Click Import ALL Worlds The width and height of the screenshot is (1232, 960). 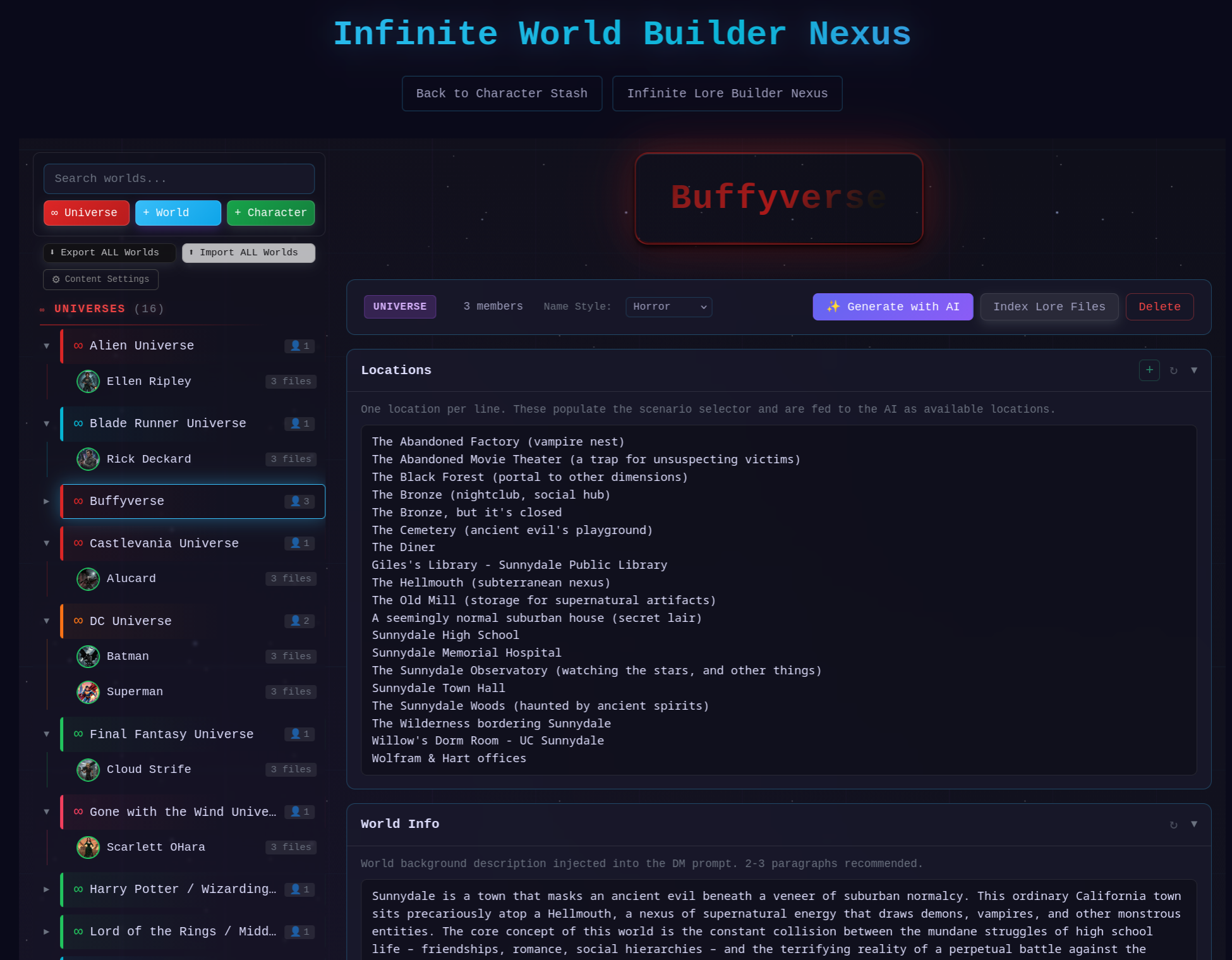tap(248, 253)
